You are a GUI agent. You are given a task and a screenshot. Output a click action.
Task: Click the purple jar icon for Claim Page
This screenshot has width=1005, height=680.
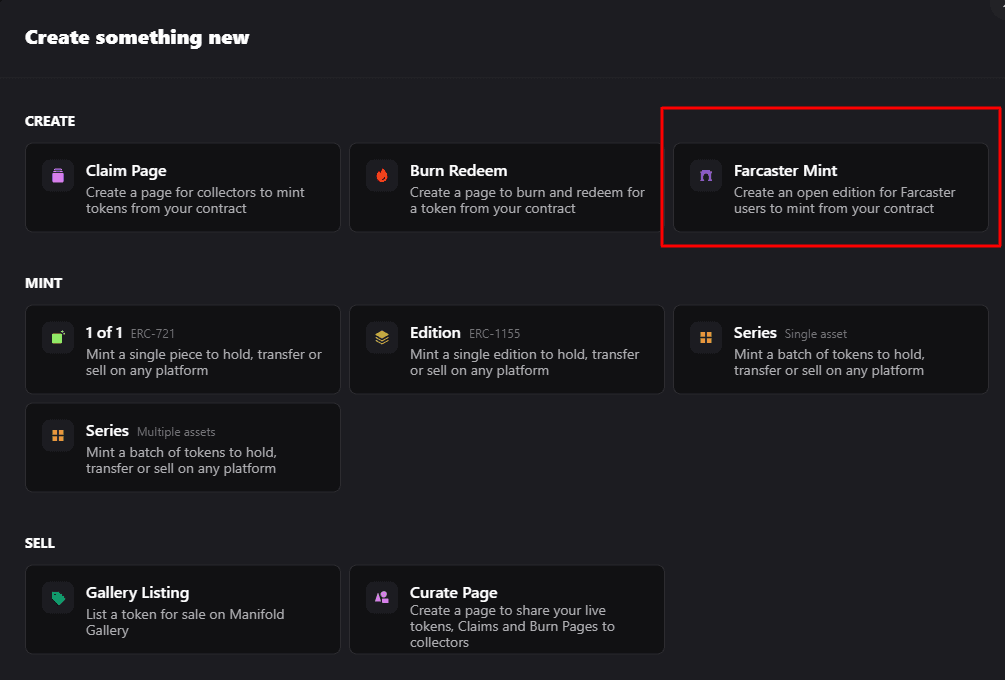(58, 175)
